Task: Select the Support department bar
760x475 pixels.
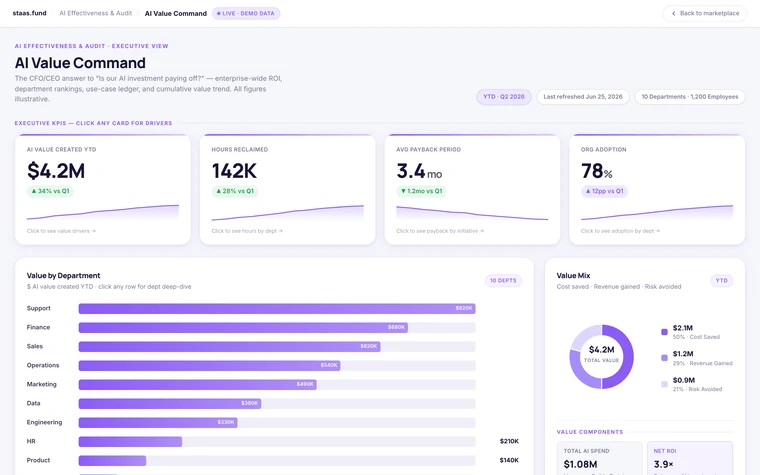Action: point(277,309)
